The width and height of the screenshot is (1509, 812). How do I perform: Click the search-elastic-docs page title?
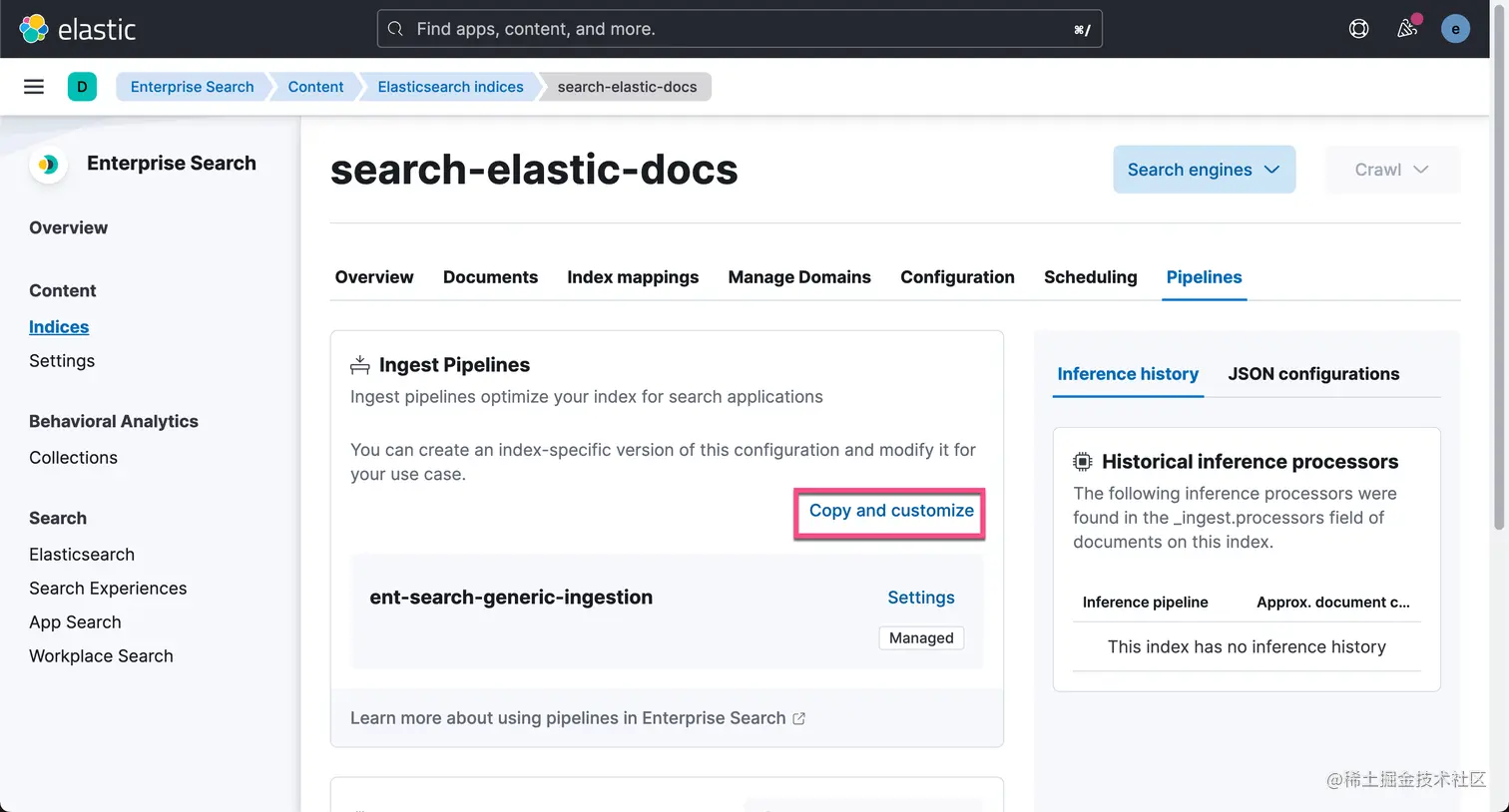point(534,170)
